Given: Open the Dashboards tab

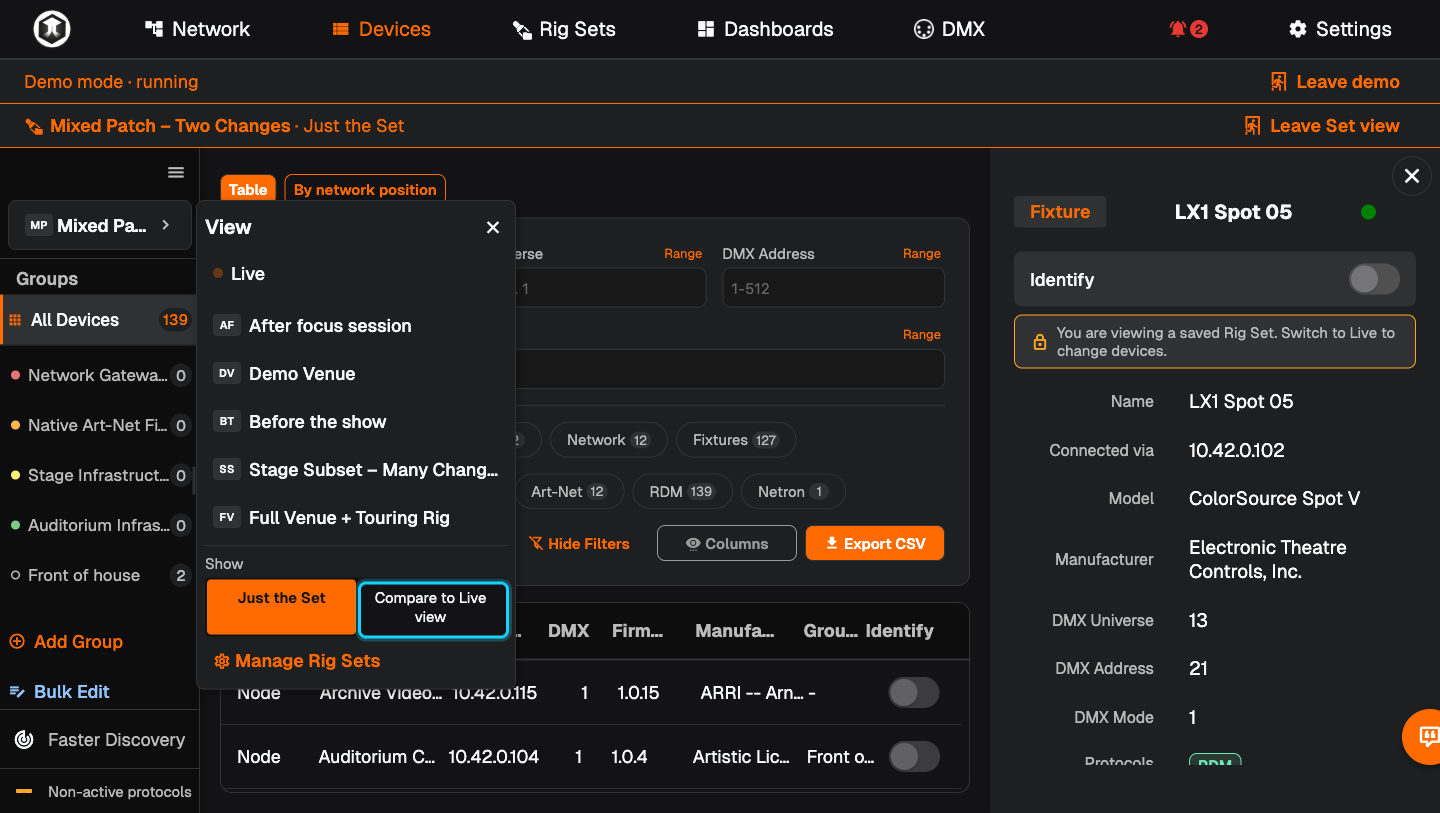Looking at the screenshot, I should point(765,29).
